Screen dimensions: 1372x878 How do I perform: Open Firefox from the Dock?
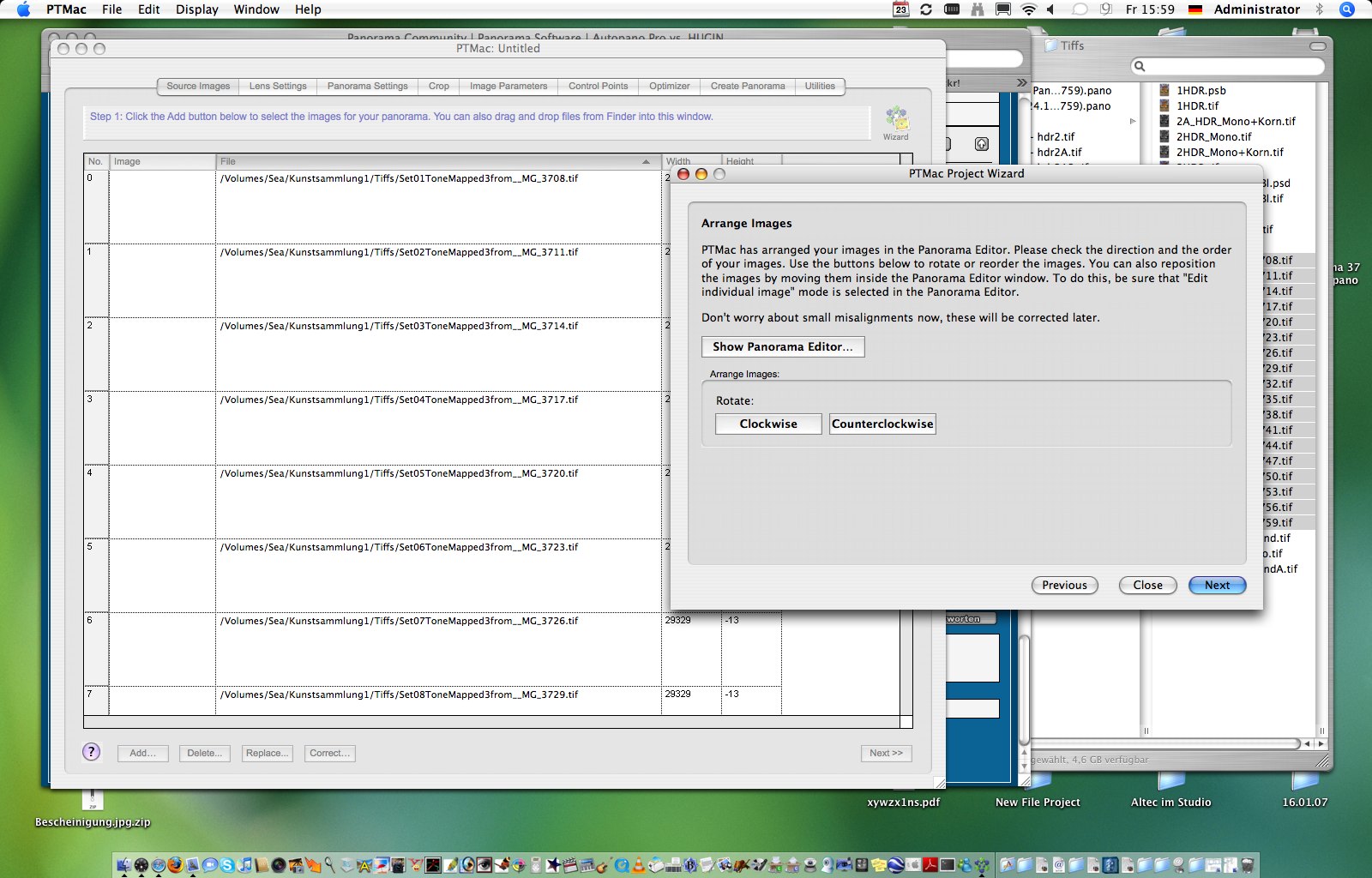[176, 865]
